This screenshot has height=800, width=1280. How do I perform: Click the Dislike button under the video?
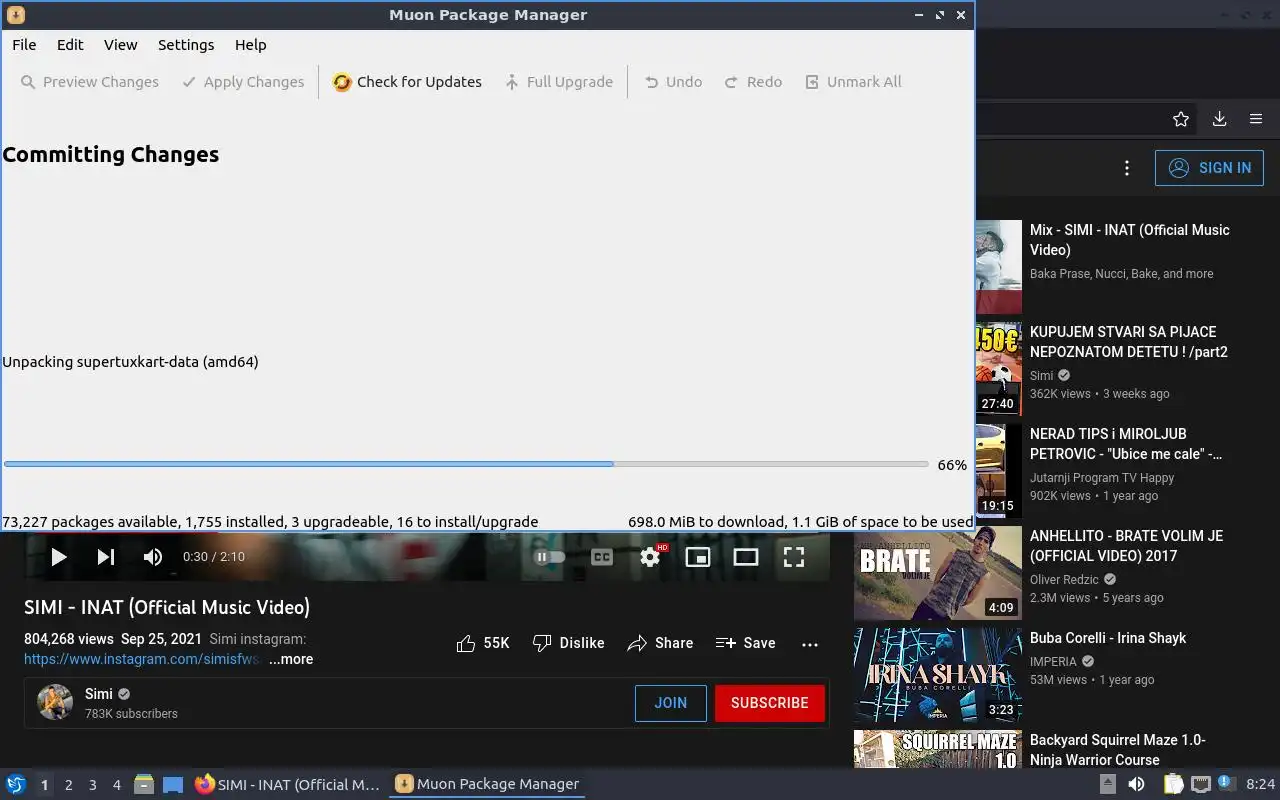[568, 643]
